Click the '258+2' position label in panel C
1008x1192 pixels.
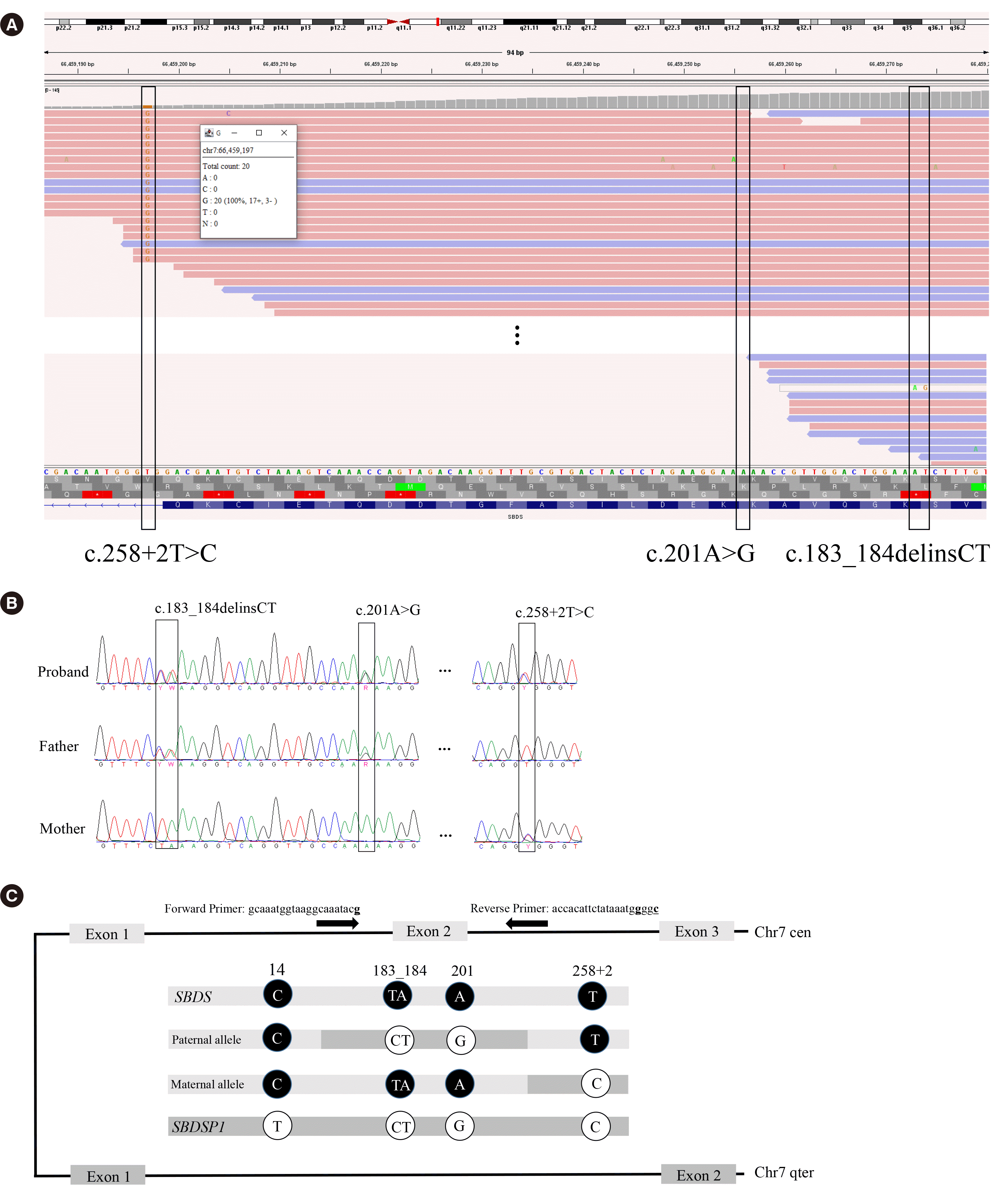[592, 970]
